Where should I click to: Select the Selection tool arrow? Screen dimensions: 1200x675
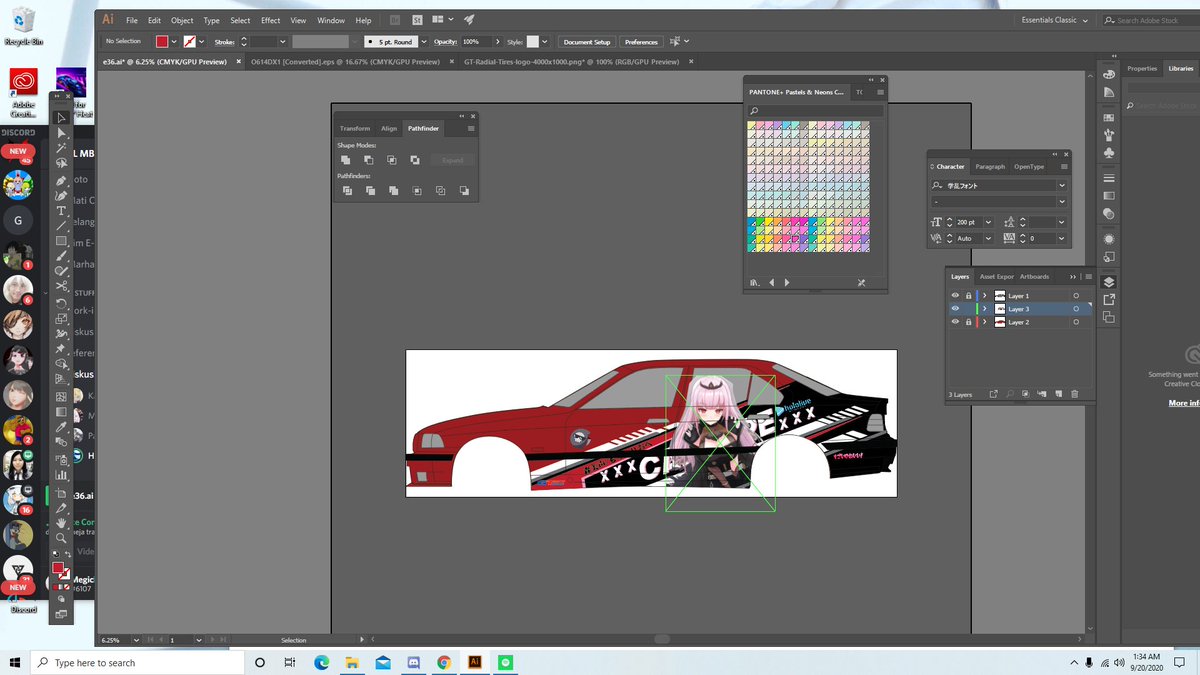[x=62, y=118]
